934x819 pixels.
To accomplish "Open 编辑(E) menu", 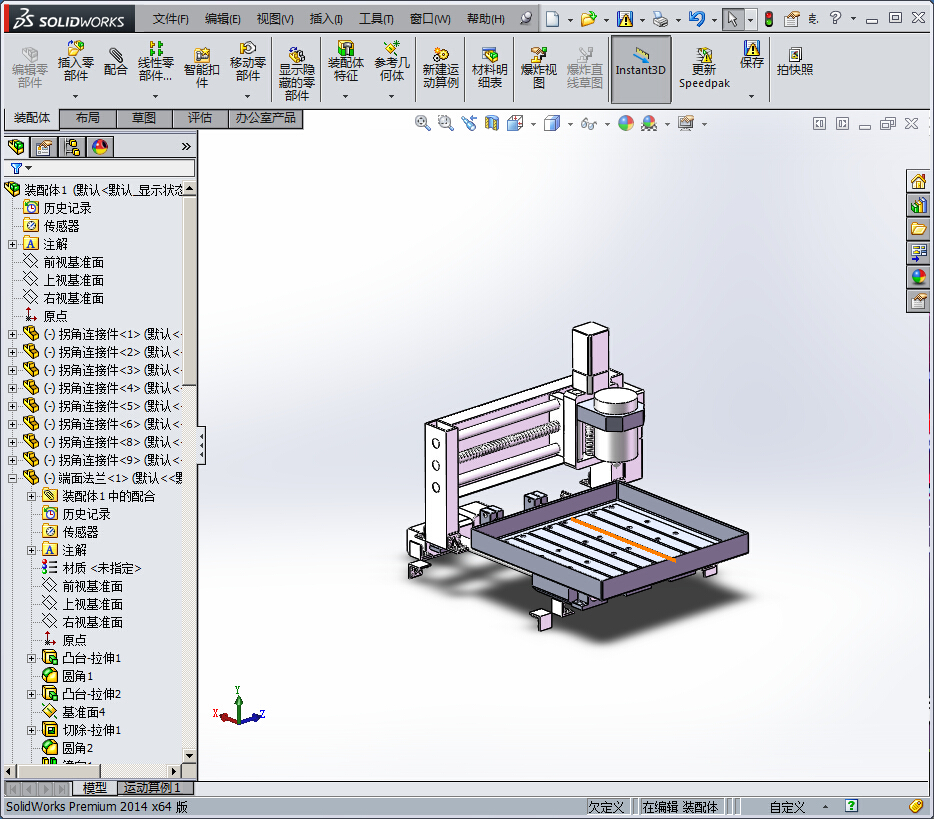I will 222,19.
